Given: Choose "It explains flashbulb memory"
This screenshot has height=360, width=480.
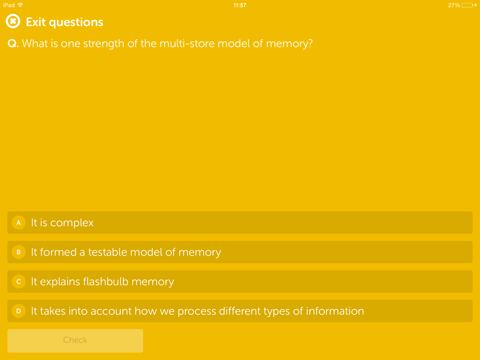Looking at the screenshot, I should [x=240, y=282].
